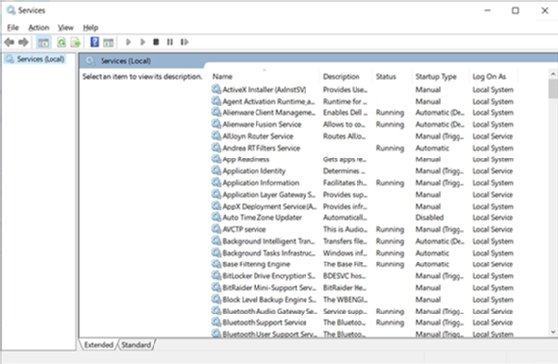This screenshot has width=558, height=364.
Task: Maximize the Services window
Action: [x=515, y=11]
